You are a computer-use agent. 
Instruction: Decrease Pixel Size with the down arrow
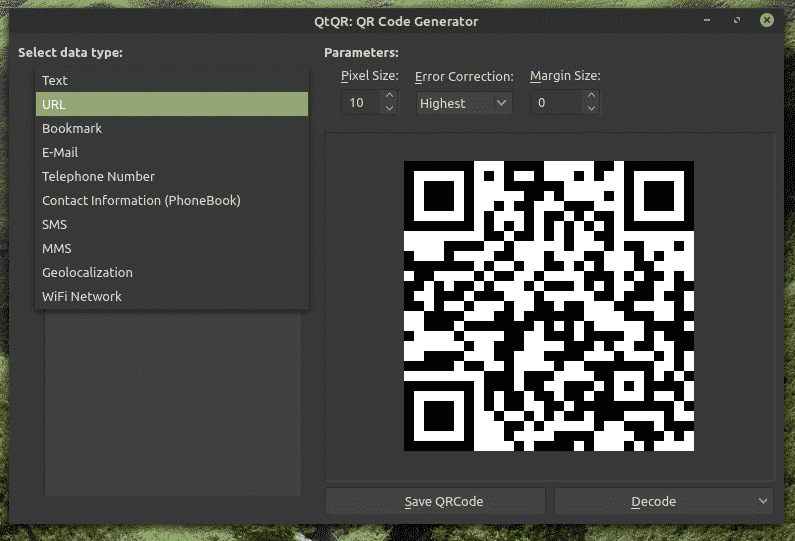click(x=389, y=108)
